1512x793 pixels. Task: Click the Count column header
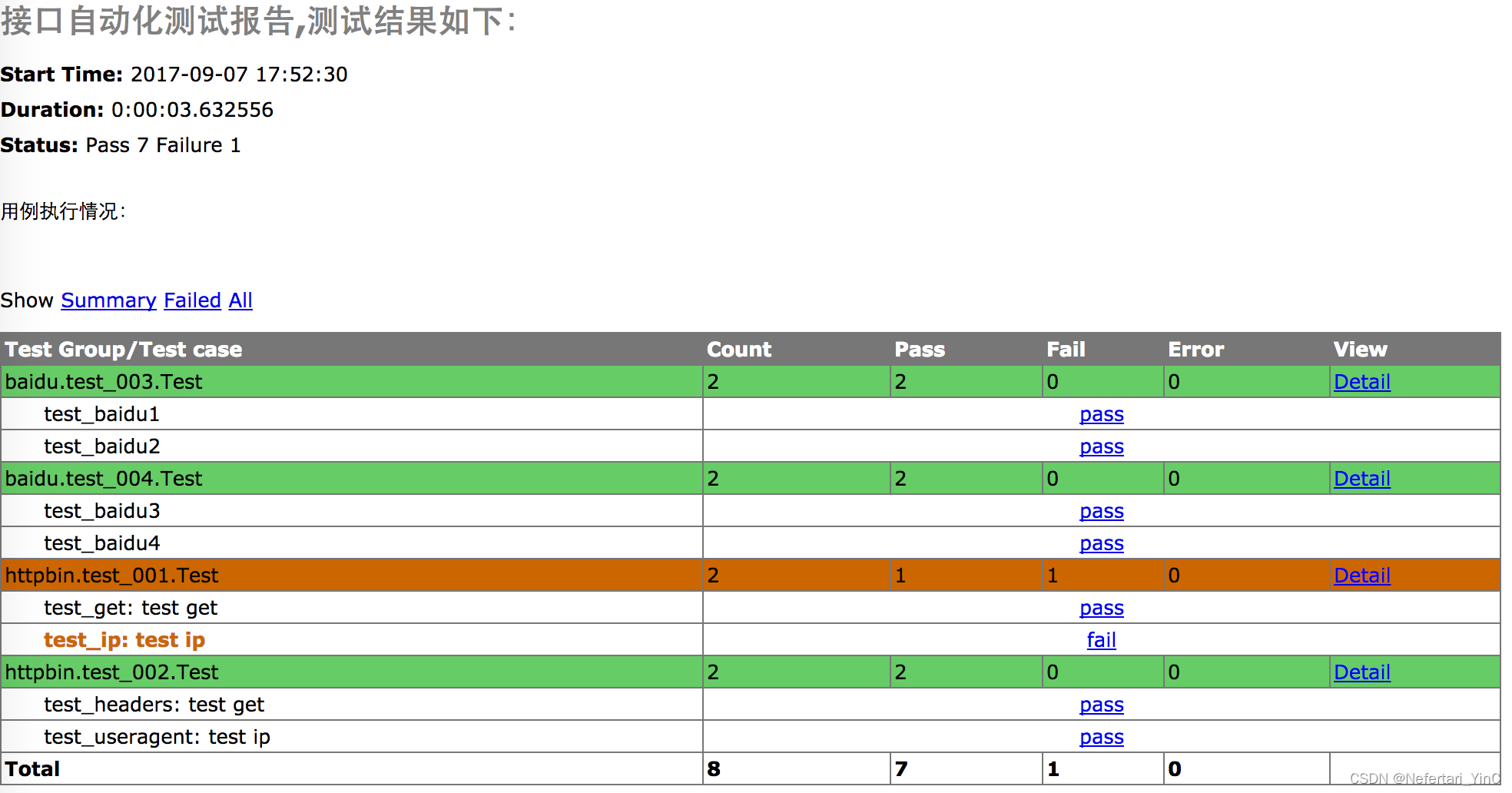click(739, 350)
